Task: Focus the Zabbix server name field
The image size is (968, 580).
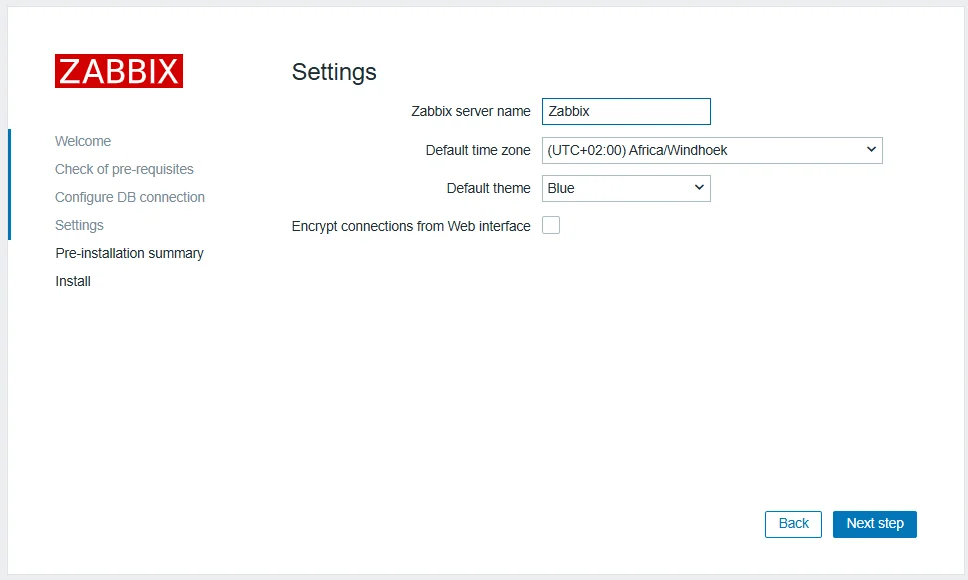Action: coord(626,112)
